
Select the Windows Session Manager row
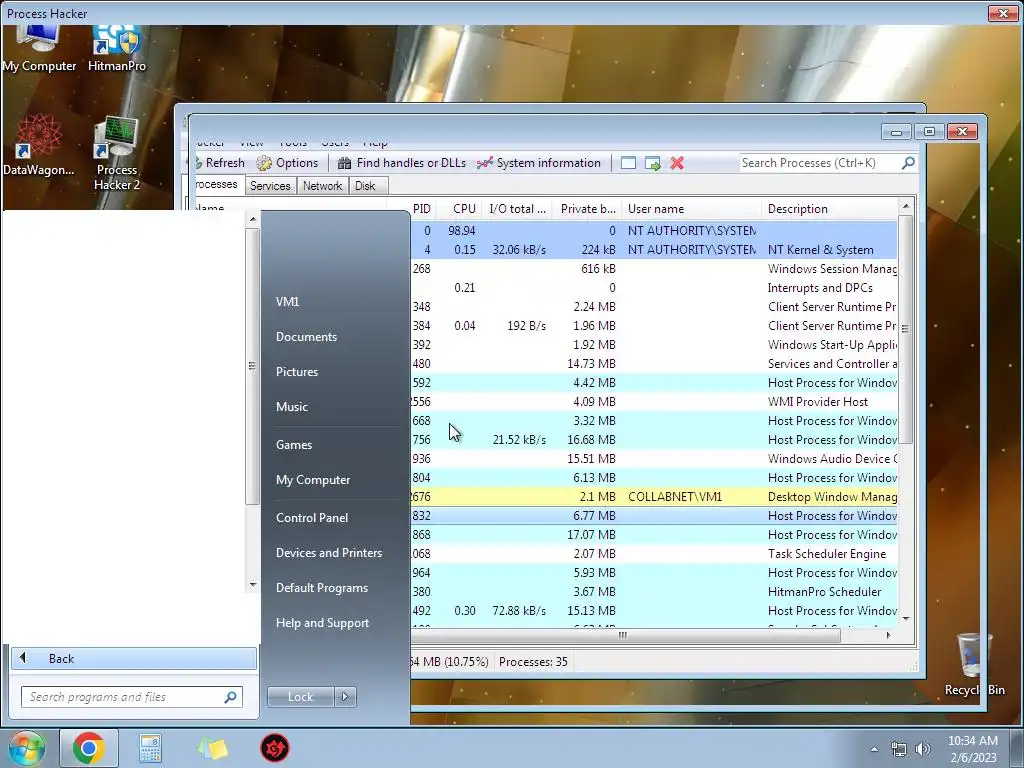point(654,268)
